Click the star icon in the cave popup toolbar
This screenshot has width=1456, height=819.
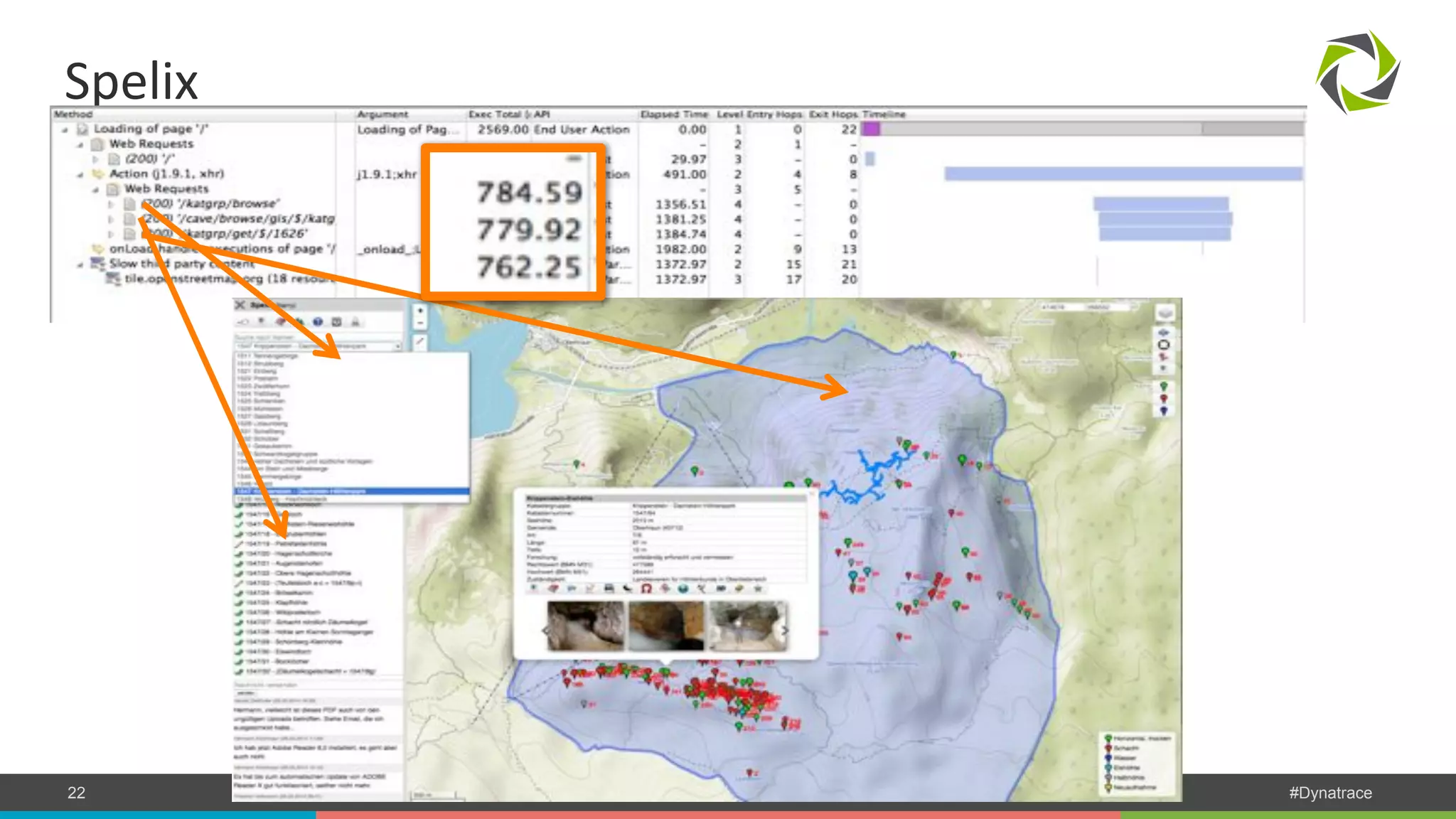(758, 589)
